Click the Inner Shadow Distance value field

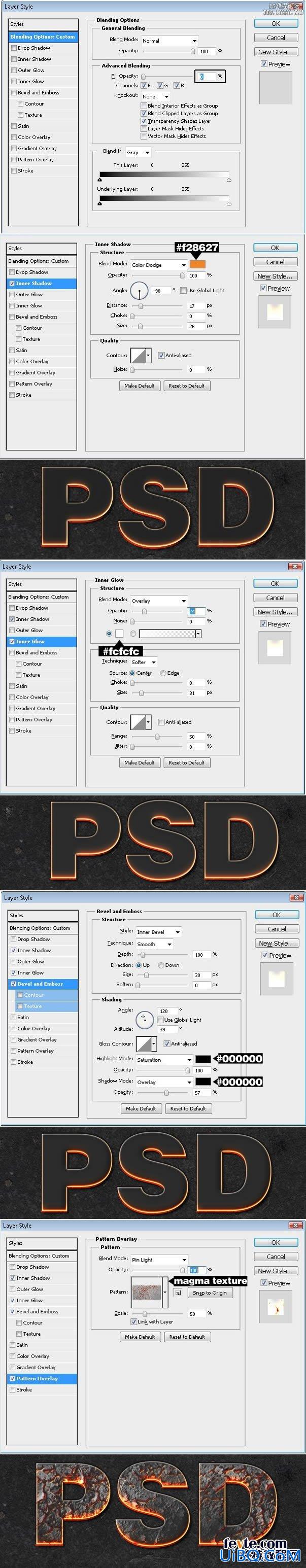196,305
